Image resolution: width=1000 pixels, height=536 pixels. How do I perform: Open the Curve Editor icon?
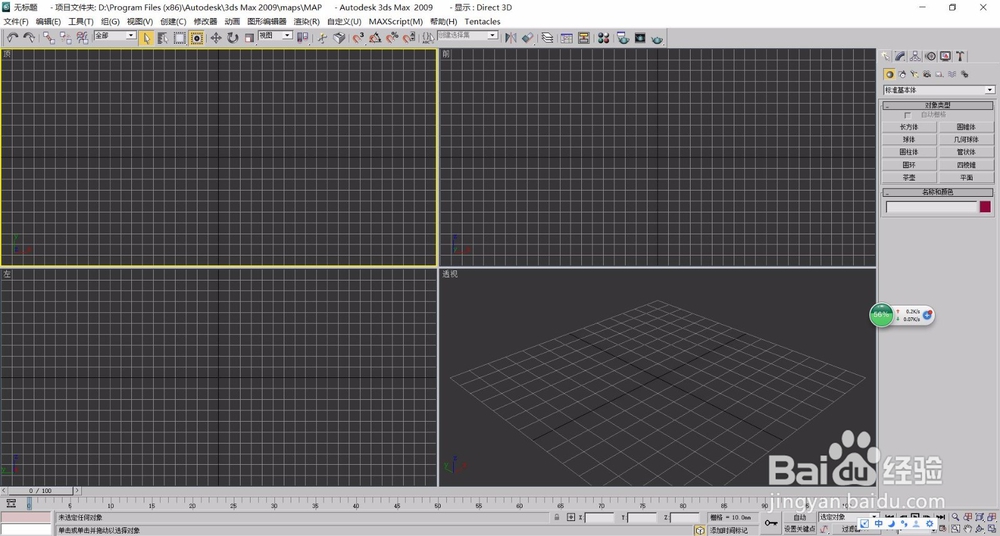coord(566,38)
